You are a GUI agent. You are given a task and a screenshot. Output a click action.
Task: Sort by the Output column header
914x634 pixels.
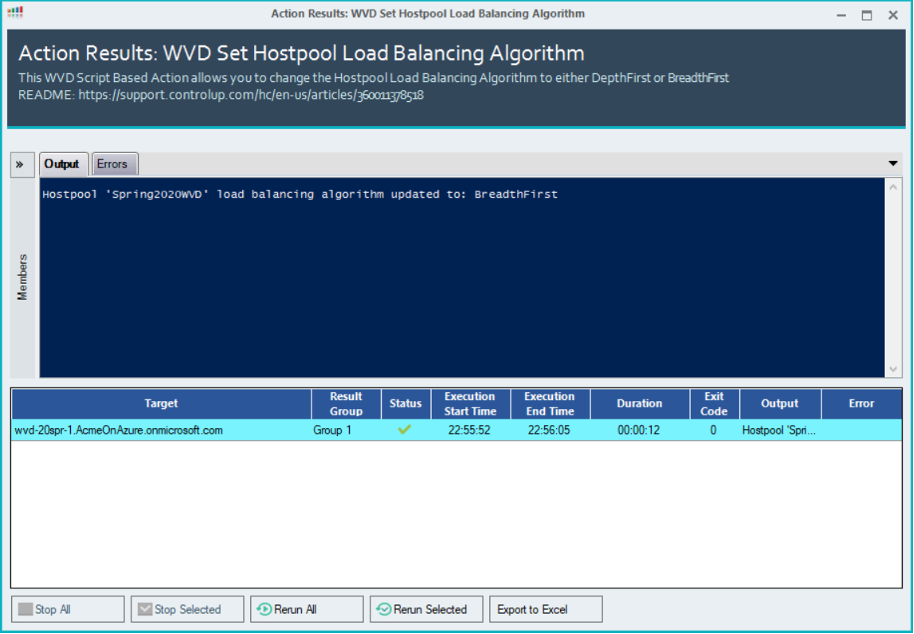780,404
